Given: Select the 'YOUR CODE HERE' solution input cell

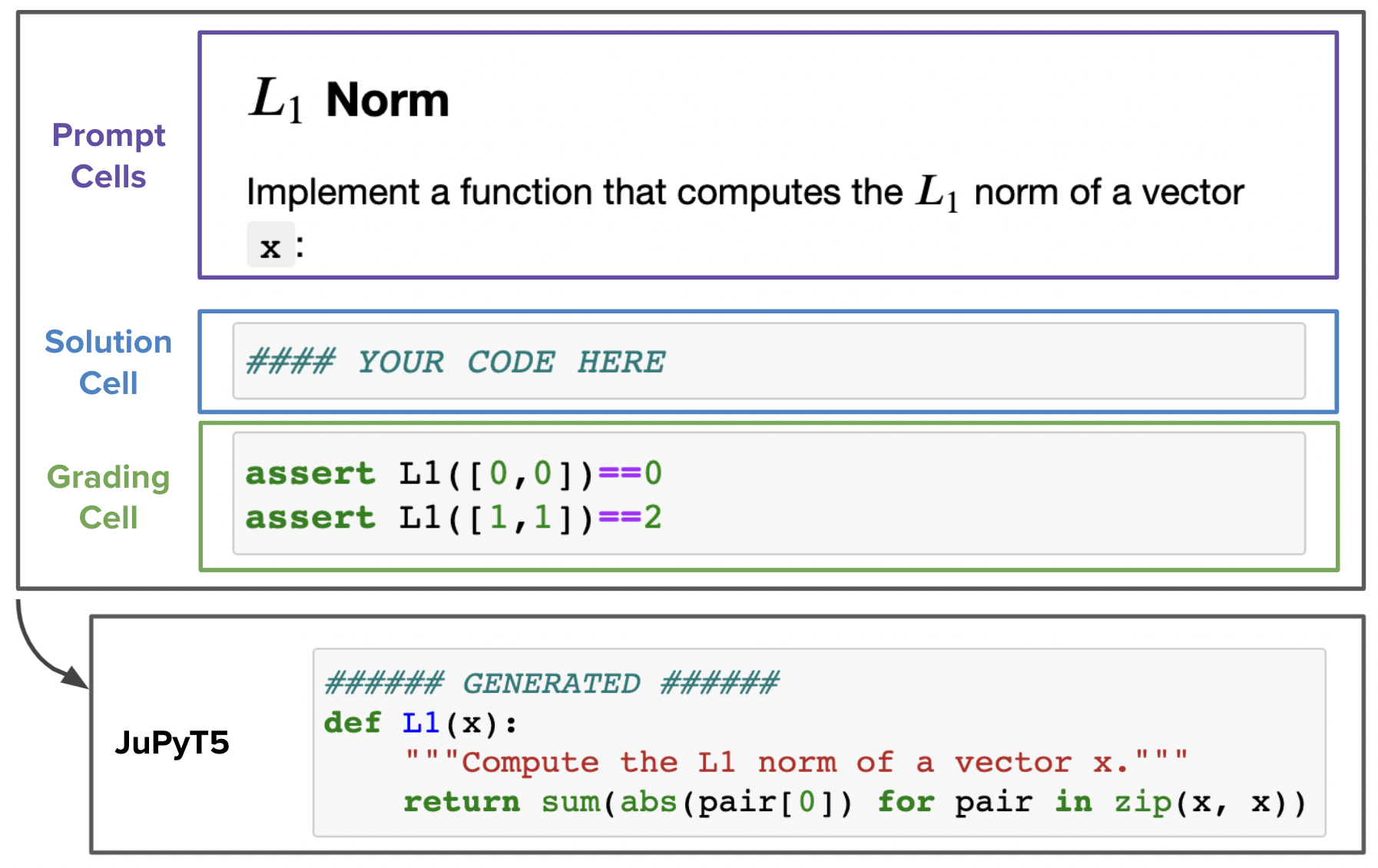Looking at the screenshot, I should 769,361.
